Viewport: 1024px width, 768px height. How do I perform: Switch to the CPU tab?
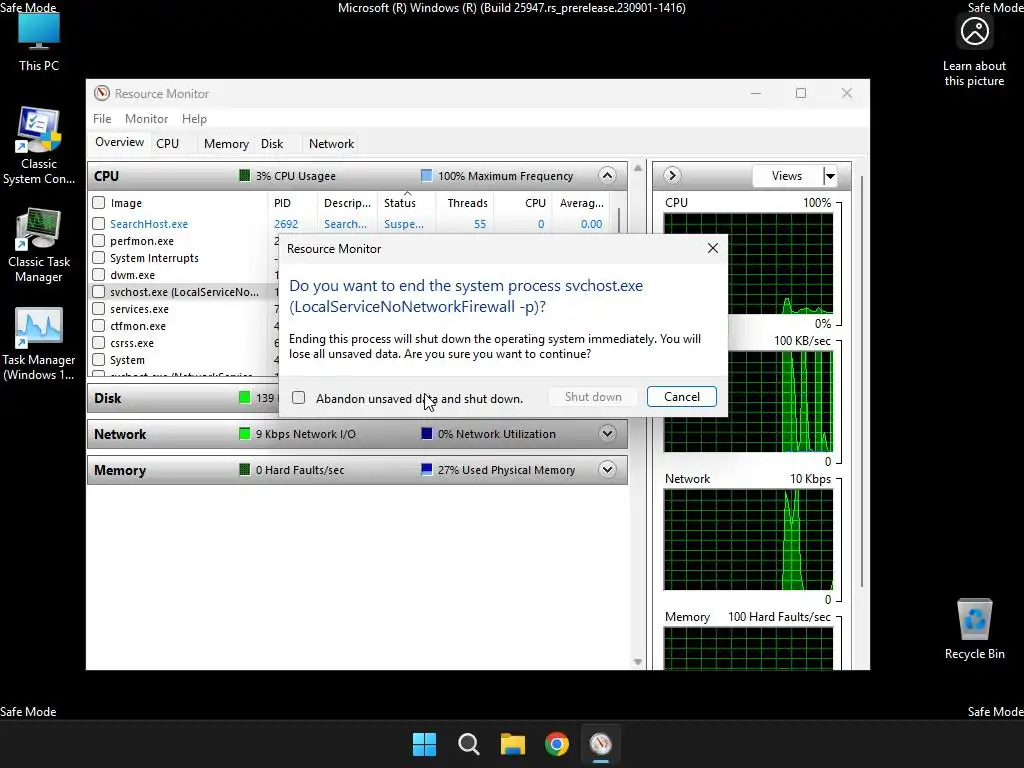[x=167, y=144]
